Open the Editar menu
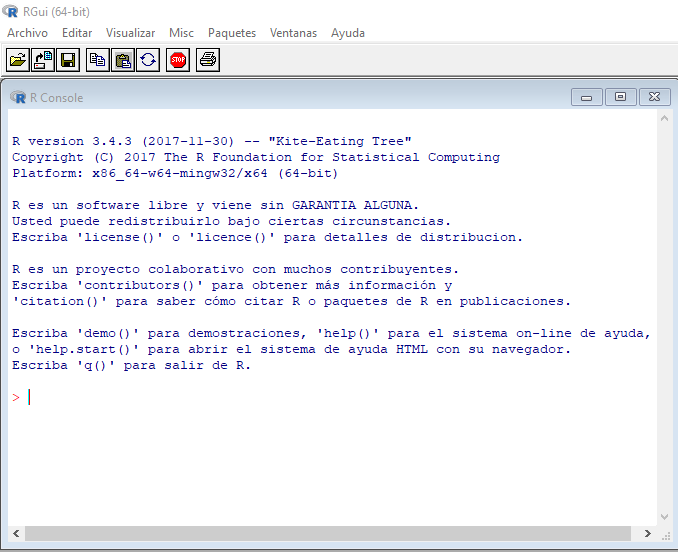This screenshot has height=552, width=678. (x=77, y=33)
